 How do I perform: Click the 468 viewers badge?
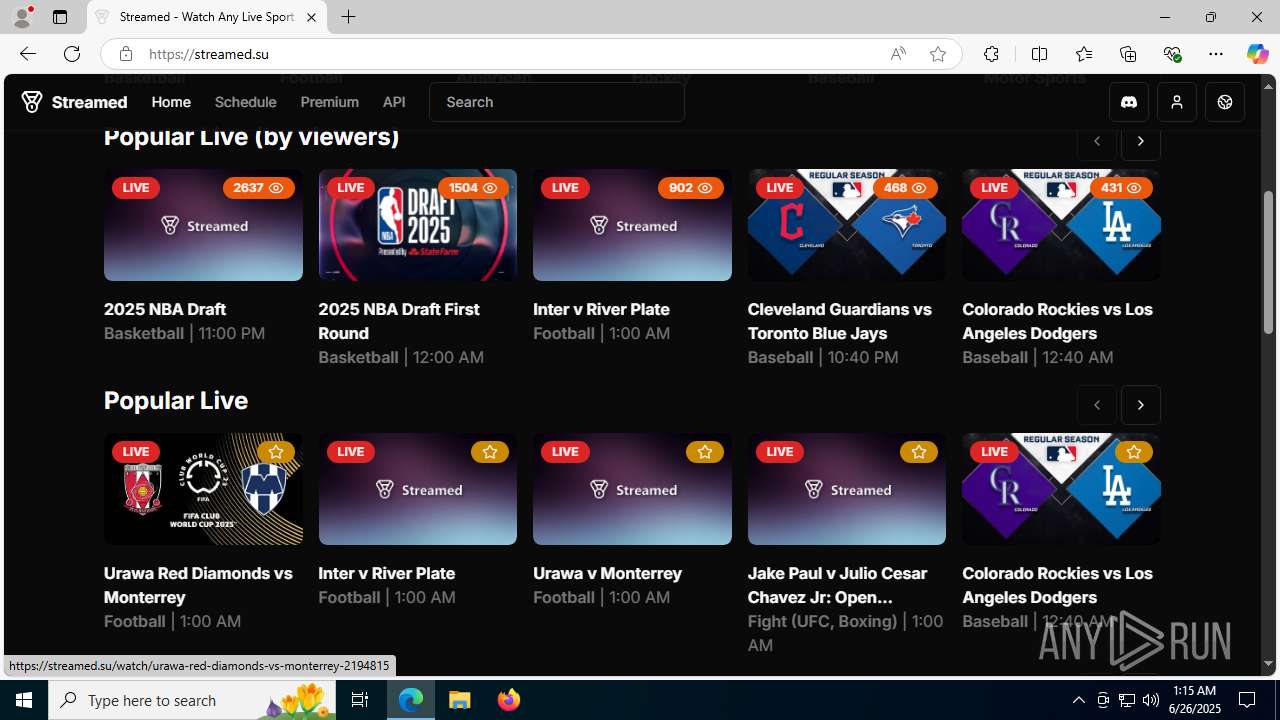pyautogui.click(x=905, y=188)
